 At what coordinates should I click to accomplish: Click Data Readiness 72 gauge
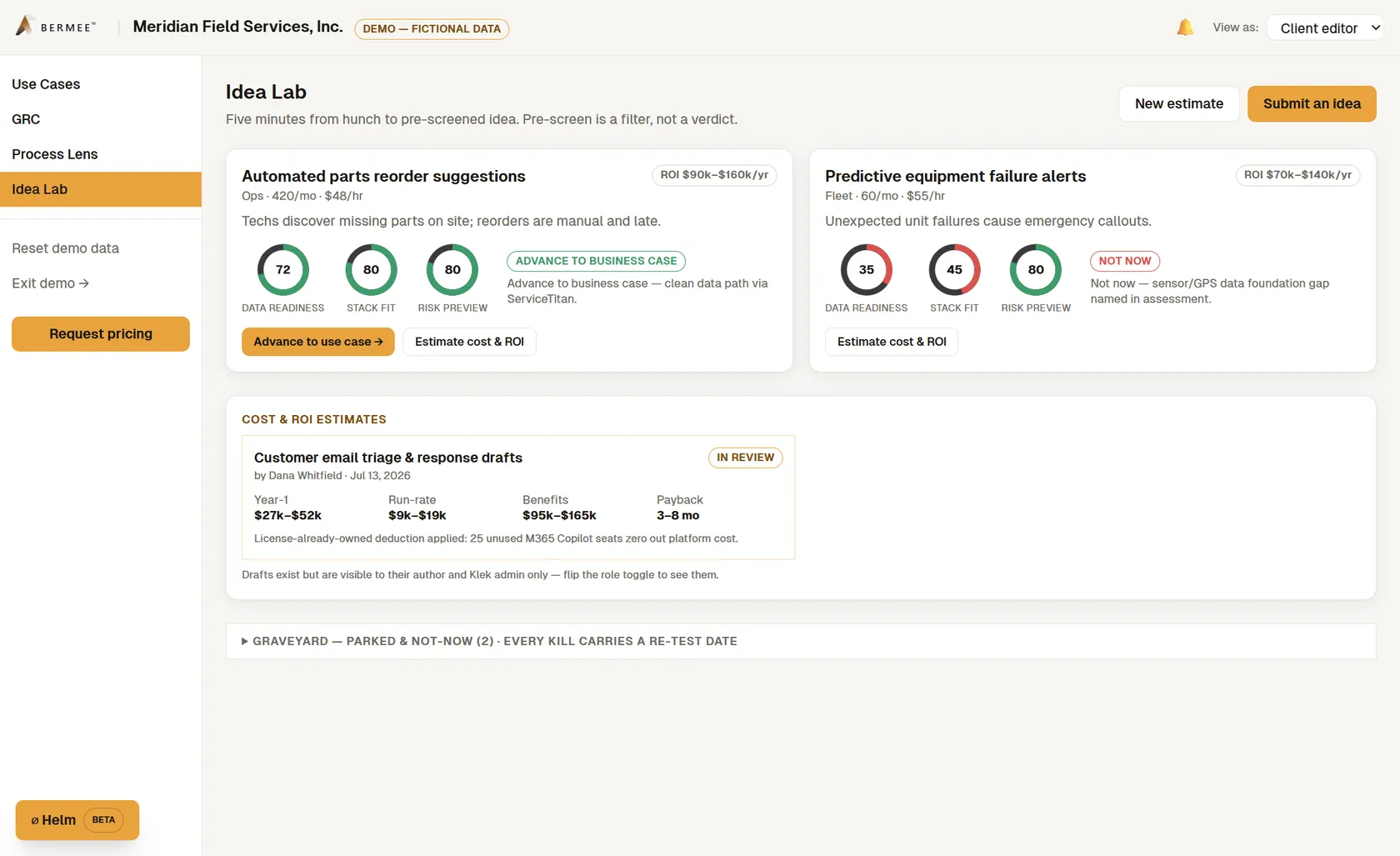pyautogui.click(x=283, y=269)
